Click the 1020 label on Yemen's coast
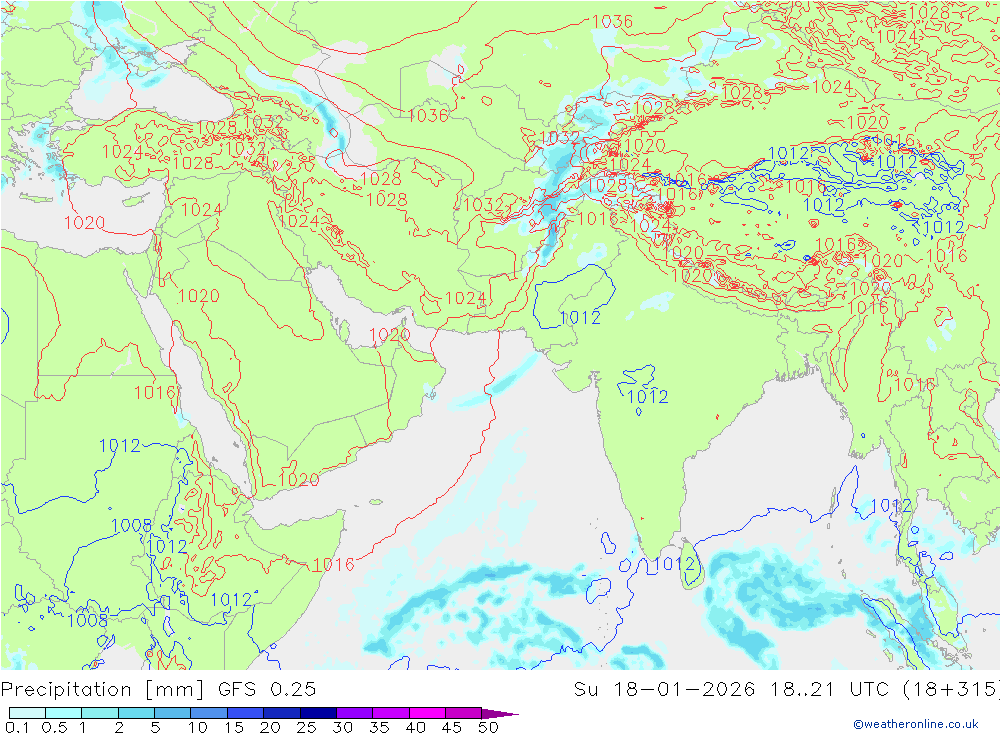 [x=298, y=480]
